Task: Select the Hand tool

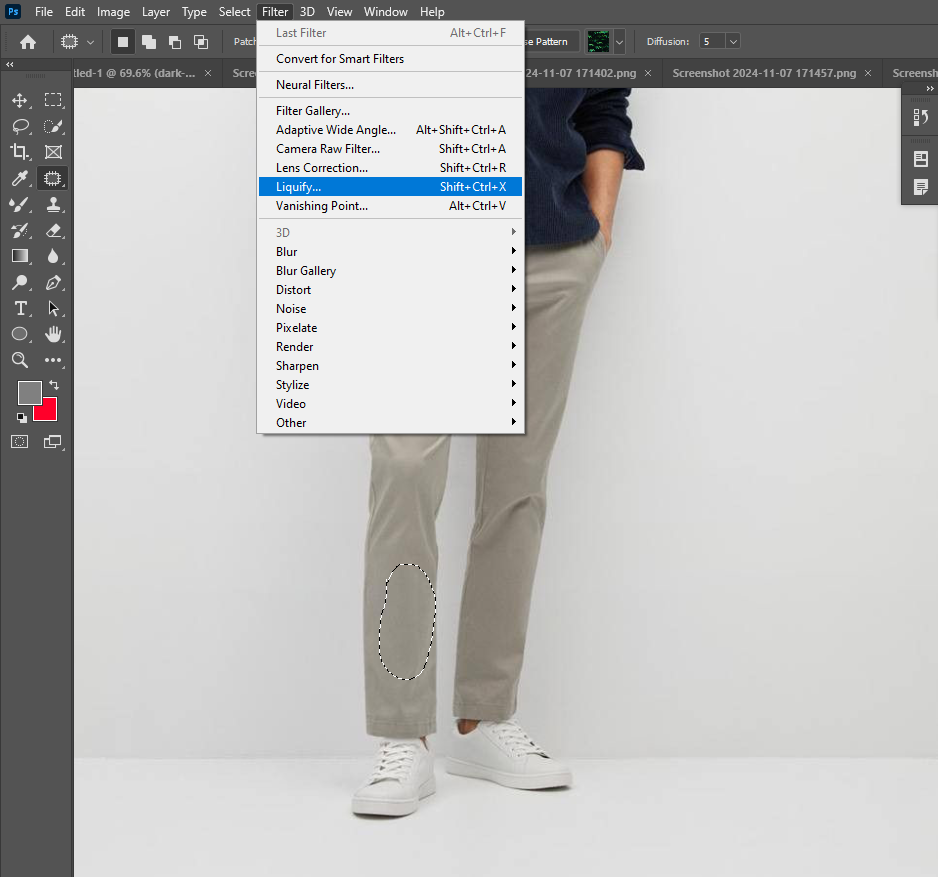Action: point(53,334)
